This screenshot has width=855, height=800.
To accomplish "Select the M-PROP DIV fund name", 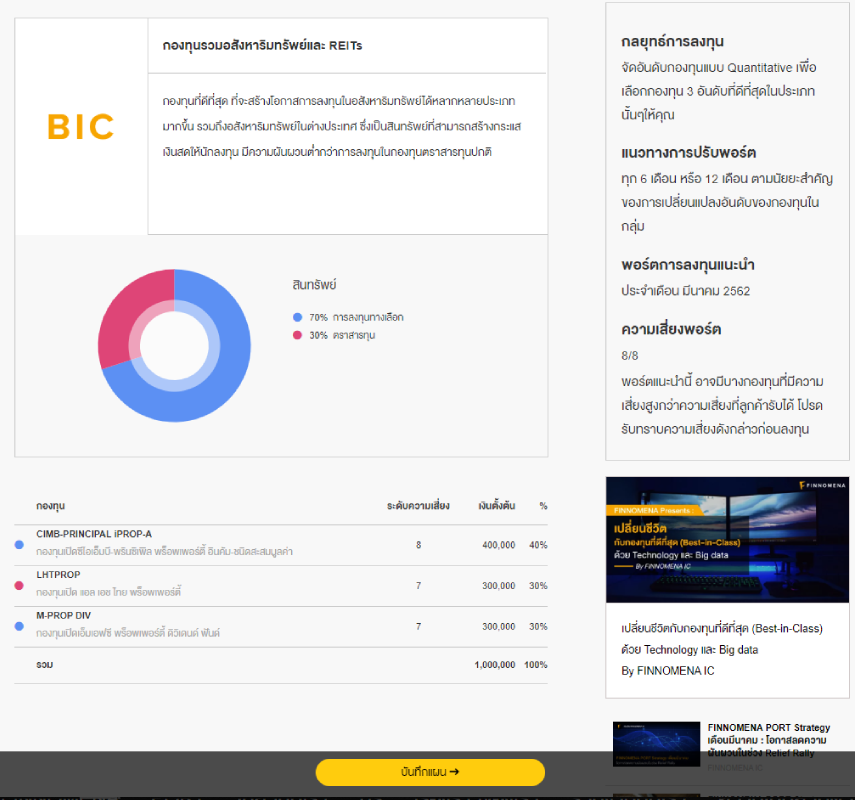I will [63, 615].
